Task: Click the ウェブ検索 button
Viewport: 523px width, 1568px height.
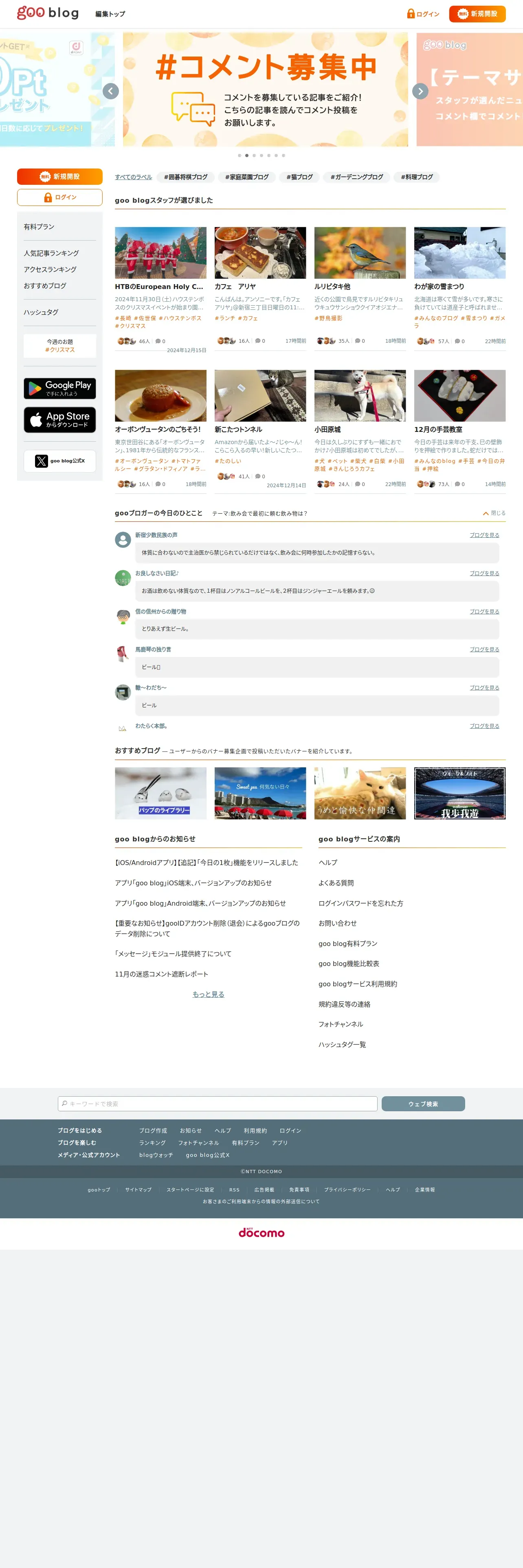Action: tap(423, 1104)
